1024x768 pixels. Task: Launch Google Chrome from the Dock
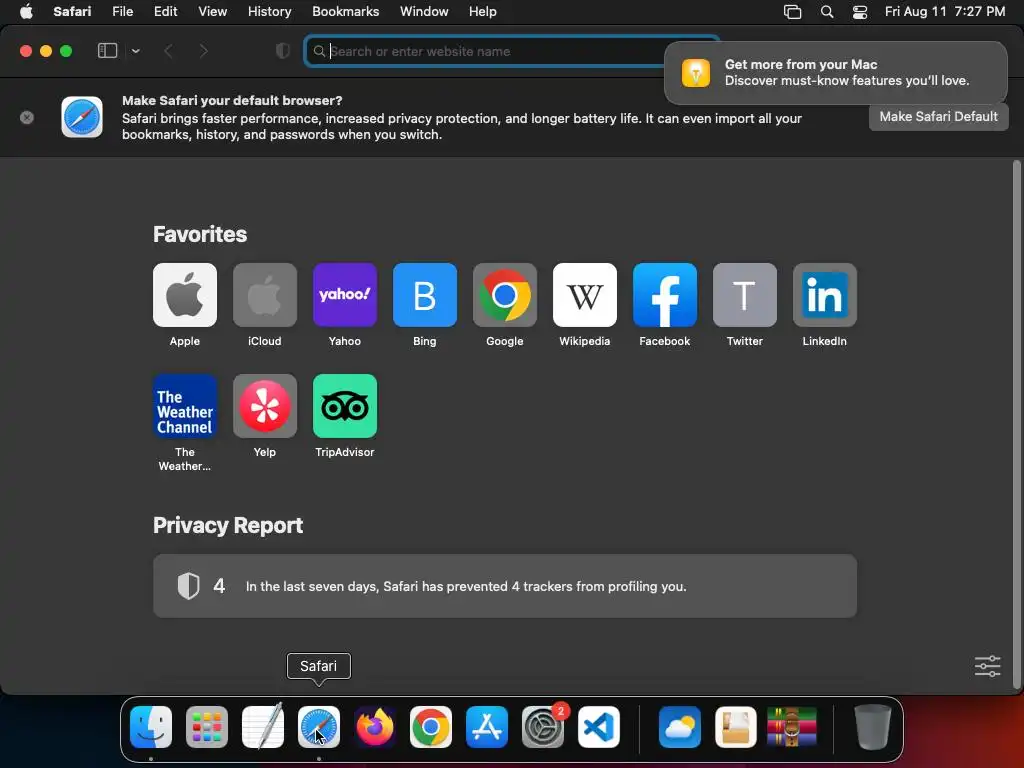pos(430,727)
